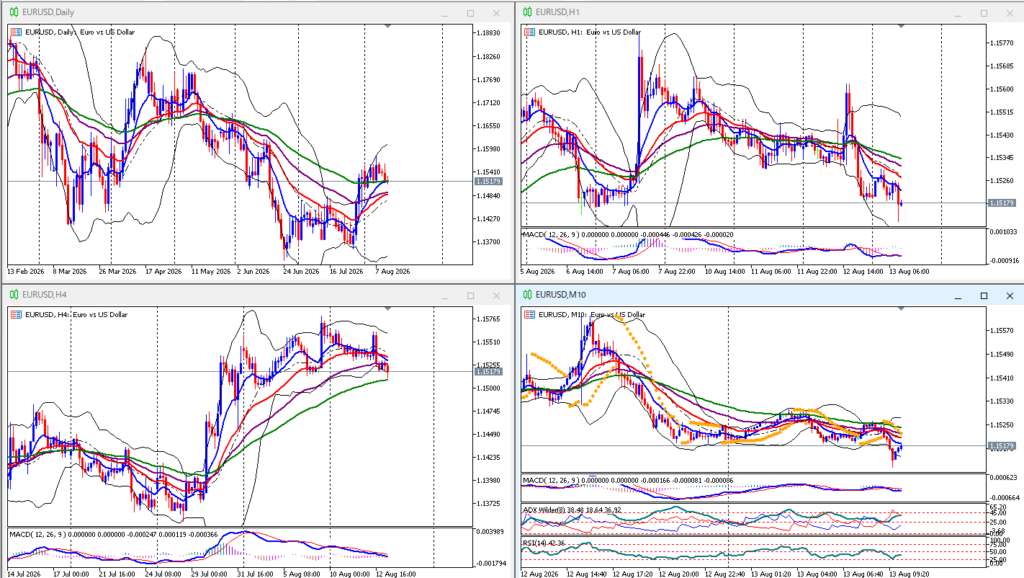
Task: Click the MACD(12,26,9) label in H4 chart
Action: 37,534
